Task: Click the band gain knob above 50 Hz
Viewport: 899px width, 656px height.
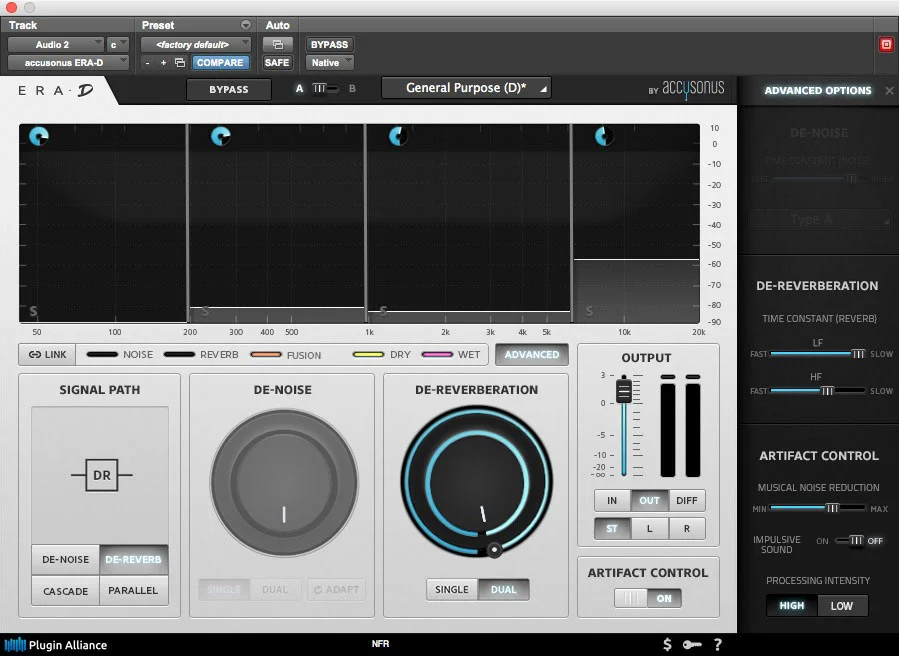Action: [39, 136]
